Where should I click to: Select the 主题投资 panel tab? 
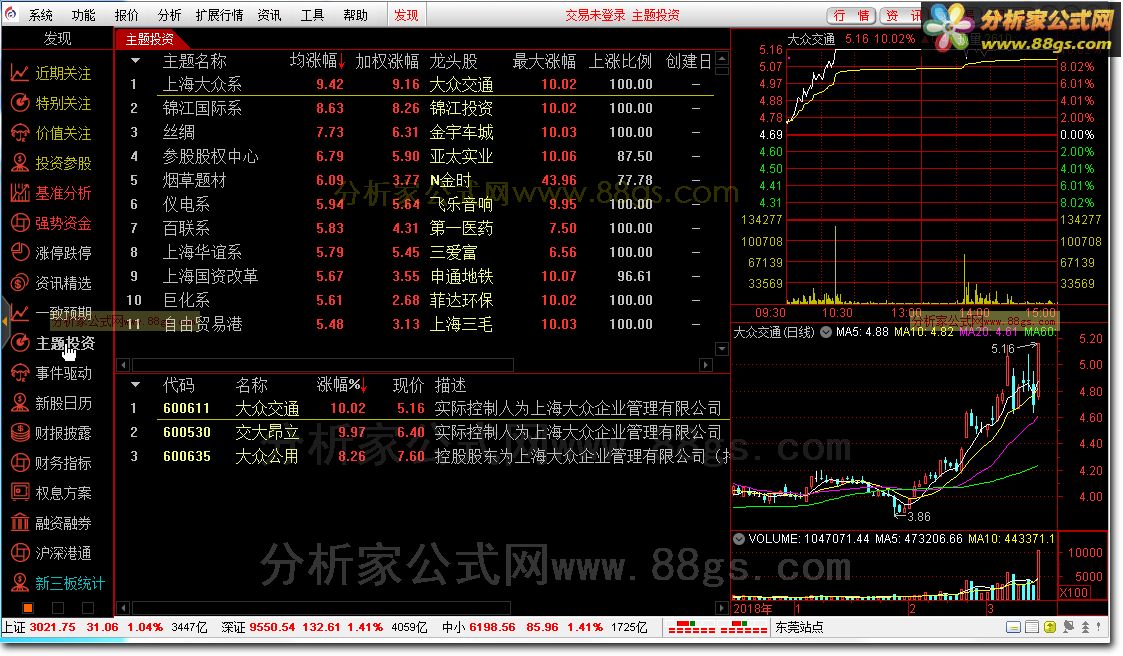149,39
